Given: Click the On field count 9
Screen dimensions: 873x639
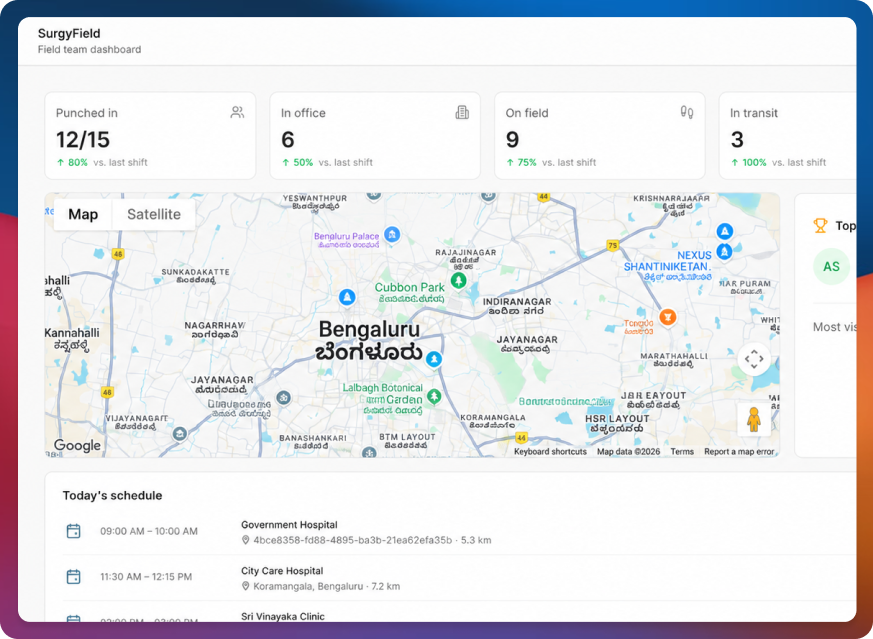Looking at the screenshot, I should coord(512,139).
